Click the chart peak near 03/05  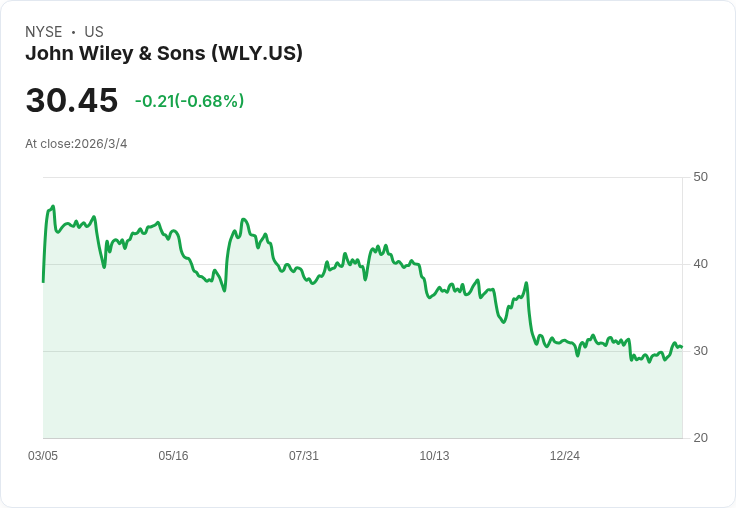52,207
